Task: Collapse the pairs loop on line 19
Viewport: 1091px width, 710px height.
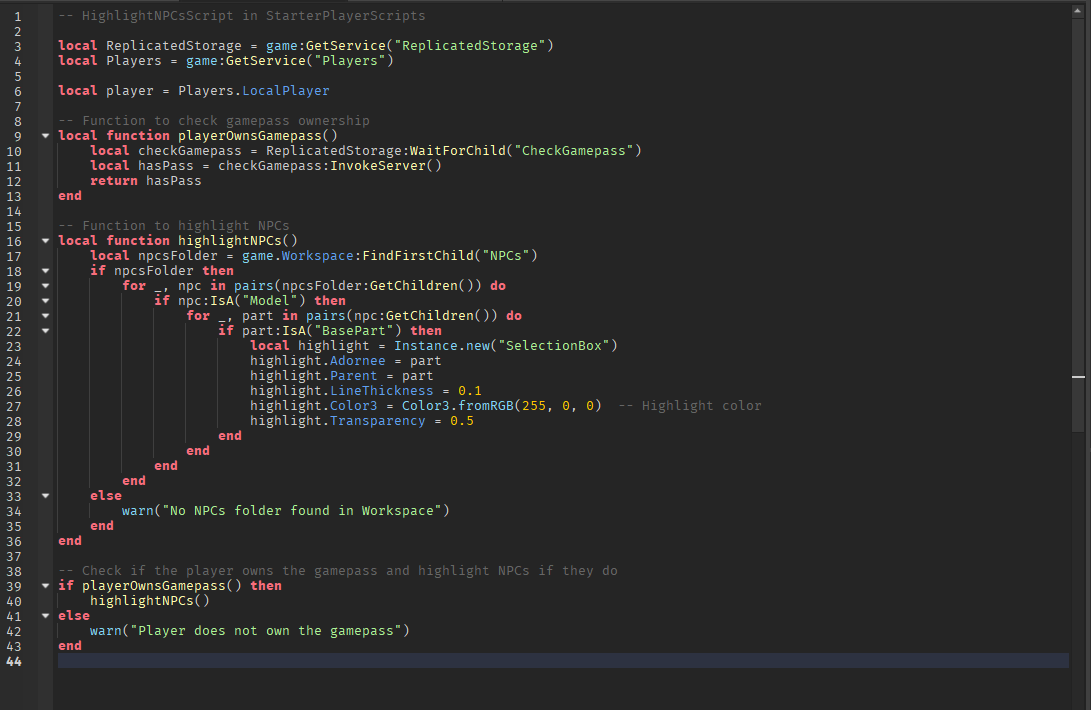Action: point(44,285)
